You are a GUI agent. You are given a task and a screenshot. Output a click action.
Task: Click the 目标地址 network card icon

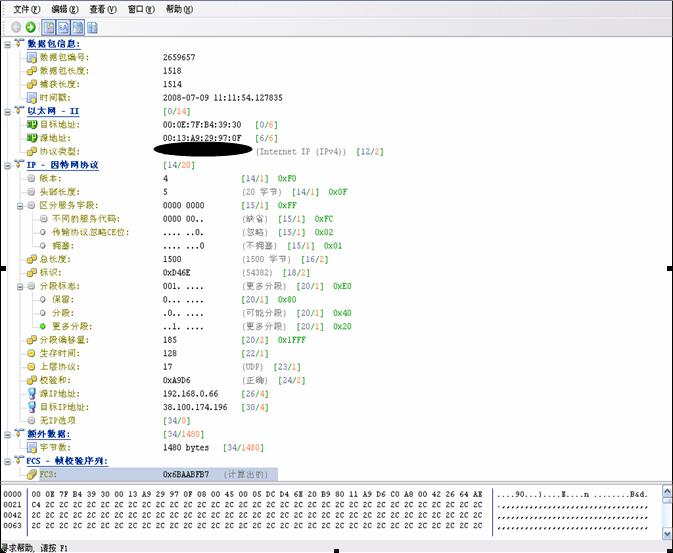point(31,124)
